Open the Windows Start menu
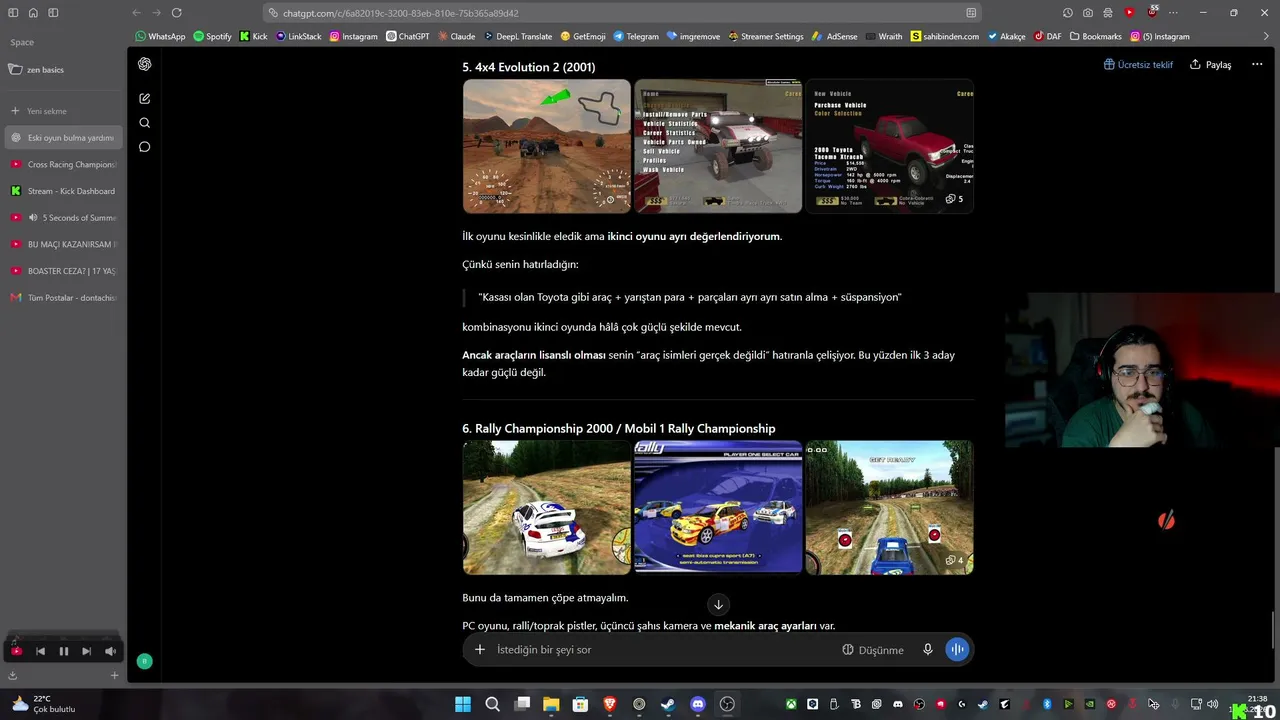 point(463,704)
